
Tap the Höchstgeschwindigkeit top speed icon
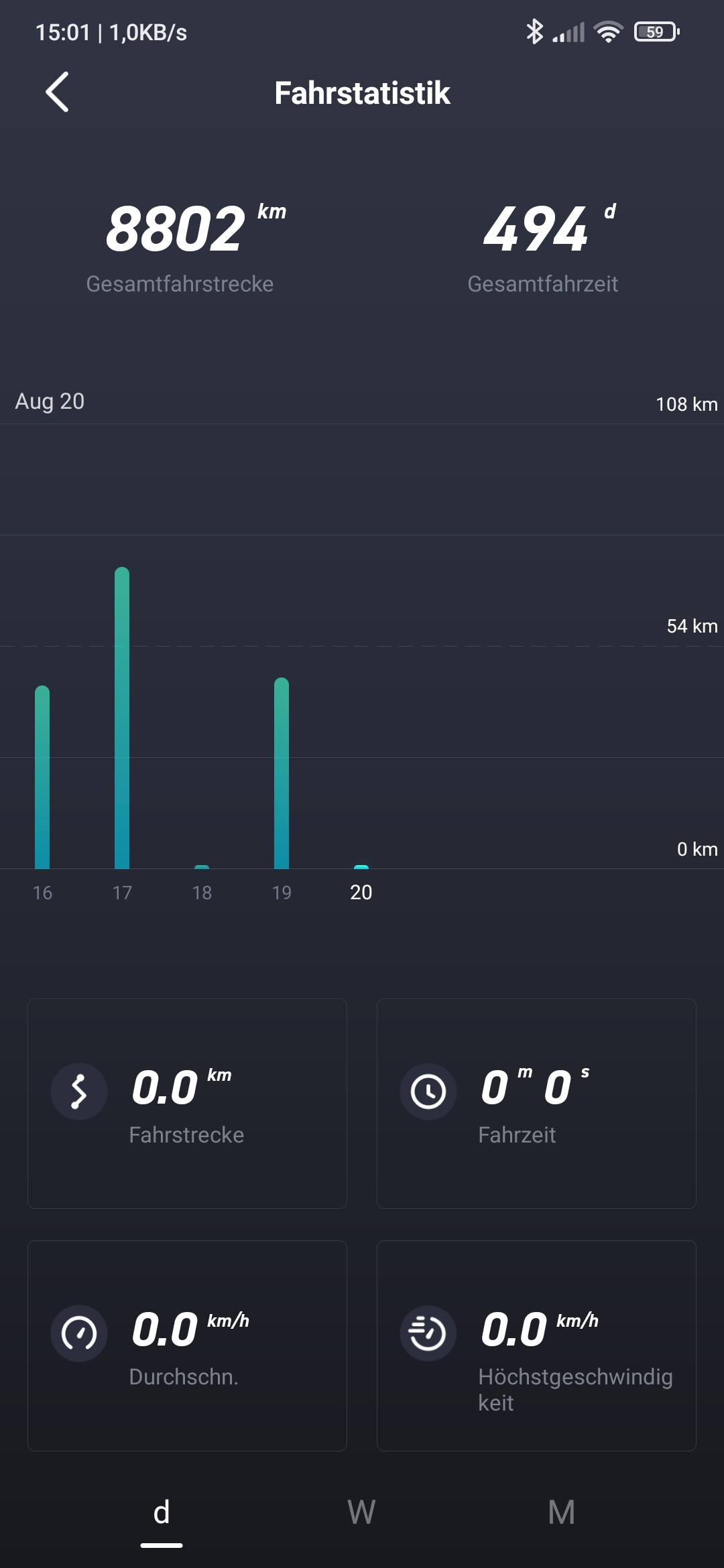point(428,1333)
